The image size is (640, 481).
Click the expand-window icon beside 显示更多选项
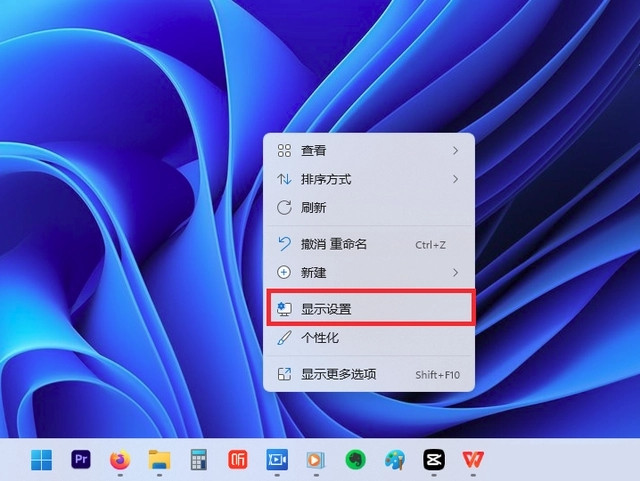coord(284,374)
